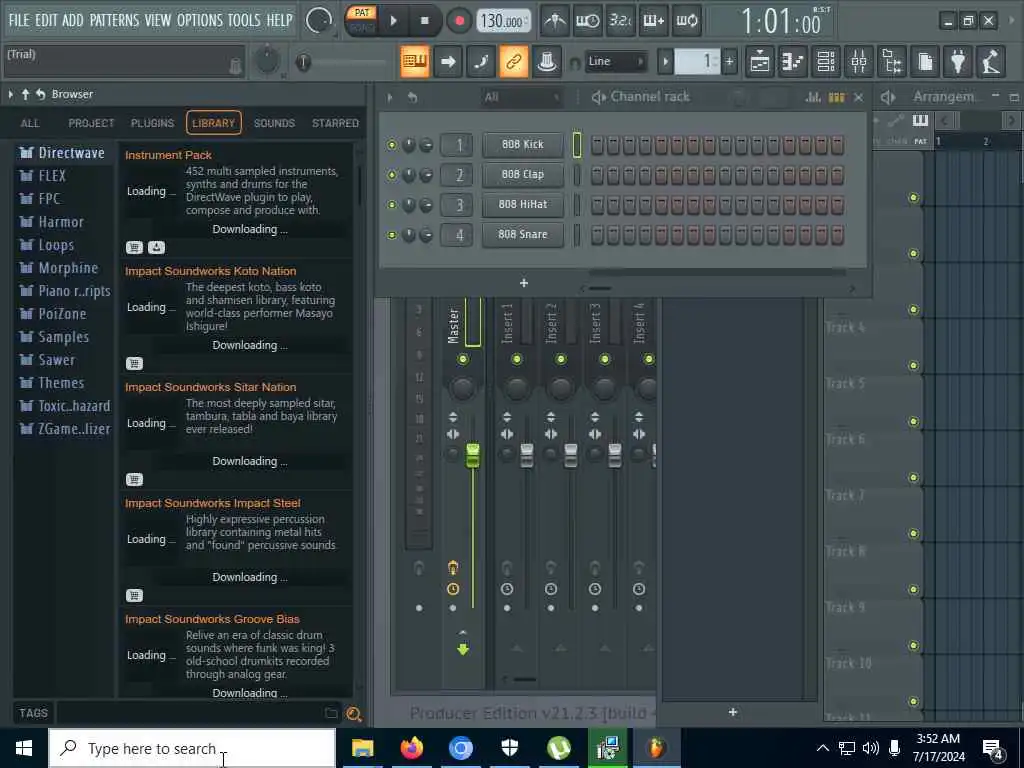This screenshot has width=1024, height=768.
Task: Expand the FLEX folder
Action: (x=42, y=176)
